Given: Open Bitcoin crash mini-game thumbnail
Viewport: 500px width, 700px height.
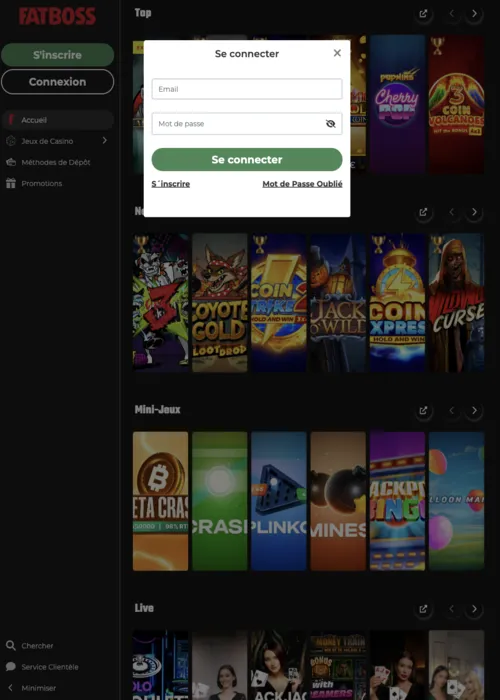Looking at the screenshot, I should 160,501.
